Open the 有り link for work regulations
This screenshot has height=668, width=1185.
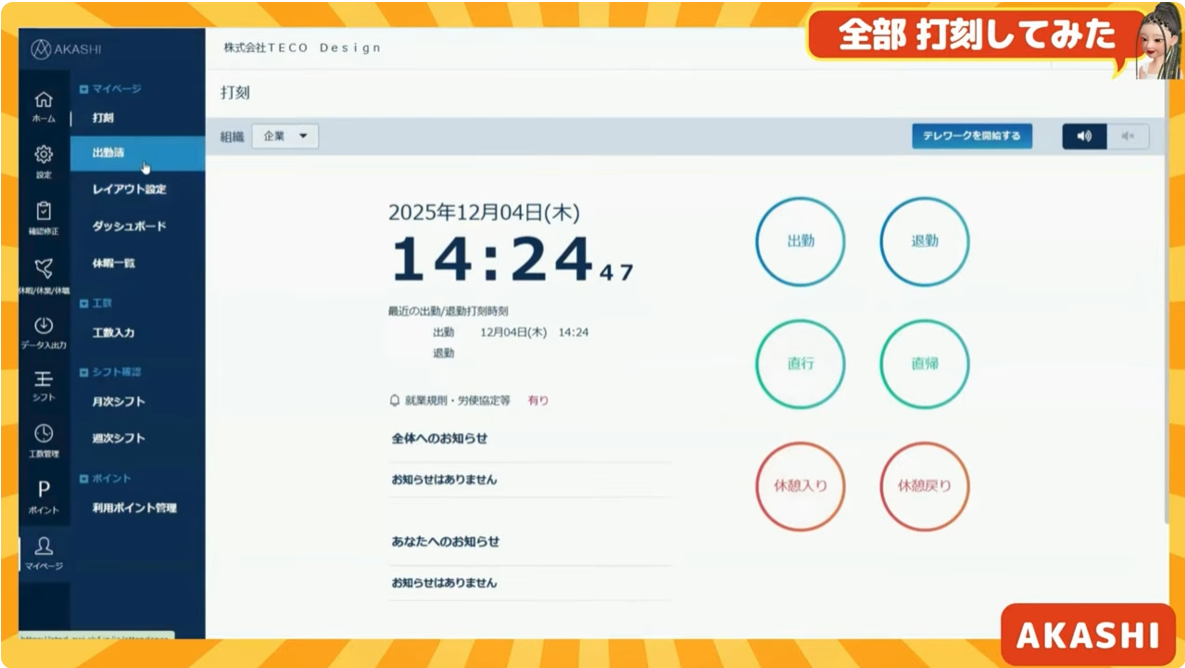pos(538,400)
